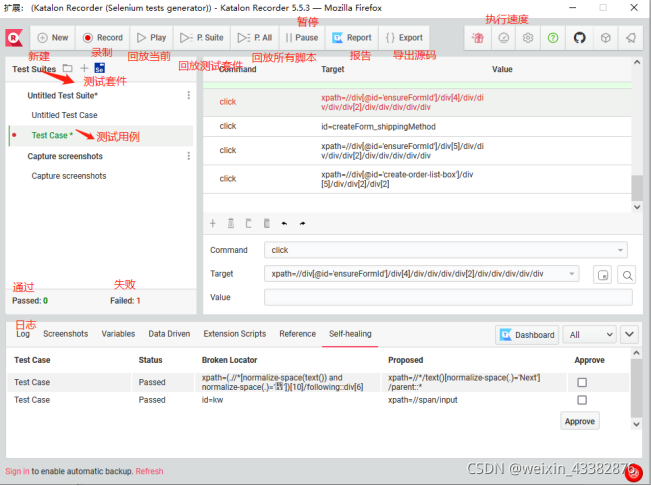Open the GitHub icon
Viewport: 651px width, 486px height.
579,38
